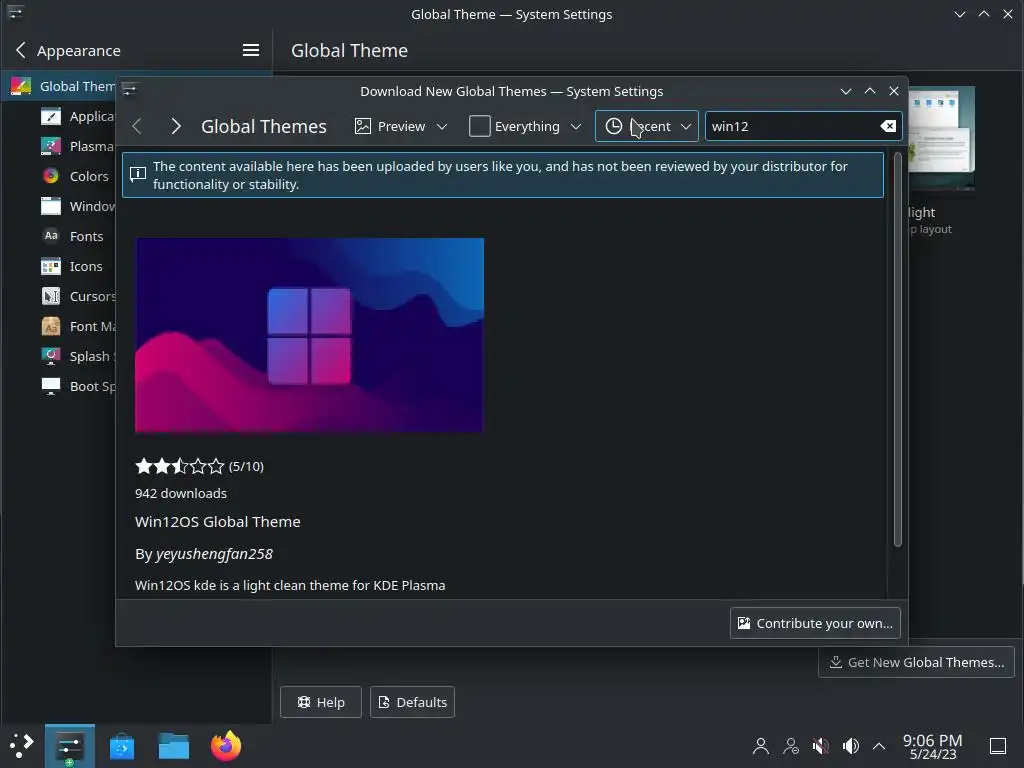Image resolution: width=1024 pixels, height=768 pixels.
Task: Click the second user switch tray icon
Action: tap(791, 746)
